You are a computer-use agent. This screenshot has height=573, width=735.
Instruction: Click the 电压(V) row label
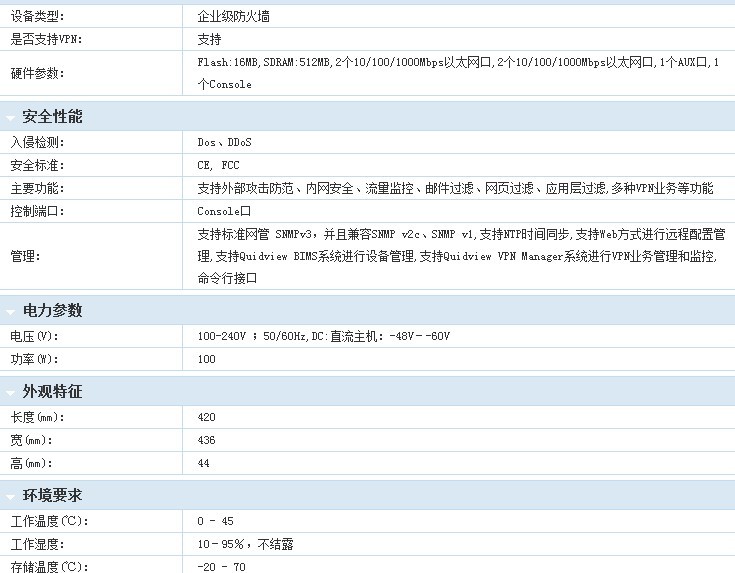click(x=34, y=336)
